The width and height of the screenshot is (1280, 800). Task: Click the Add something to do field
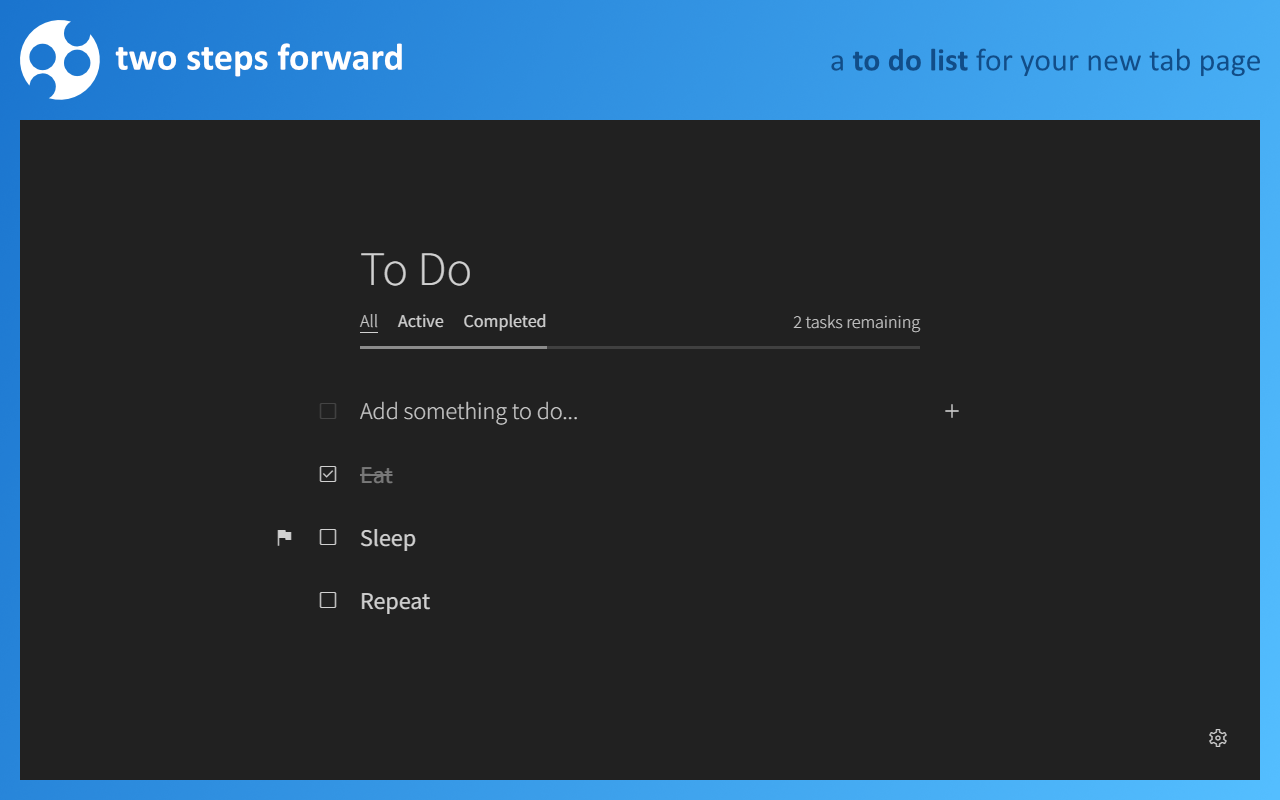coord(469,411)
